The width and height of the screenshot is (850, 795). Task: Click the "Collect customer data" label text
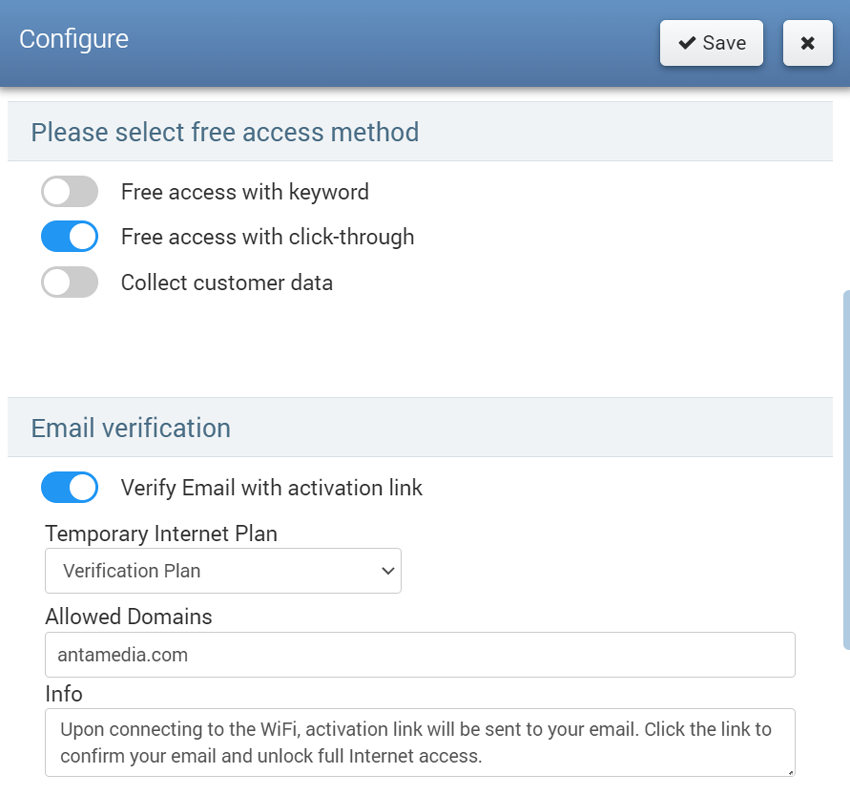click(227, 283)
